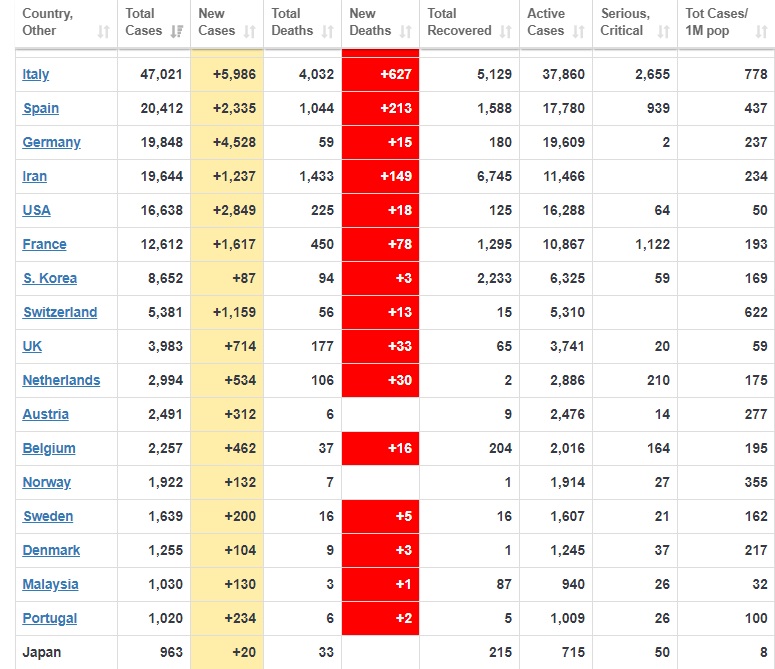Sort table by Total Cases icon
Screen dimensions: 775x669
(x=177, y=32)
